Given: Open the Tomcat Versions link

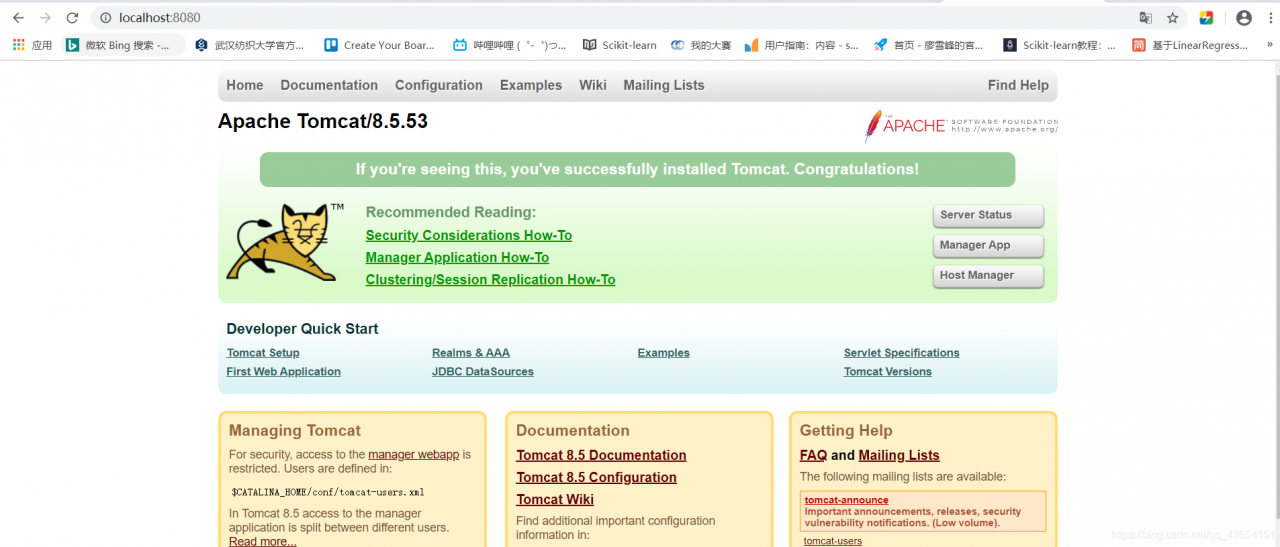Looking at the screenshot, I should pyautogui.click(x=888, y=372).
